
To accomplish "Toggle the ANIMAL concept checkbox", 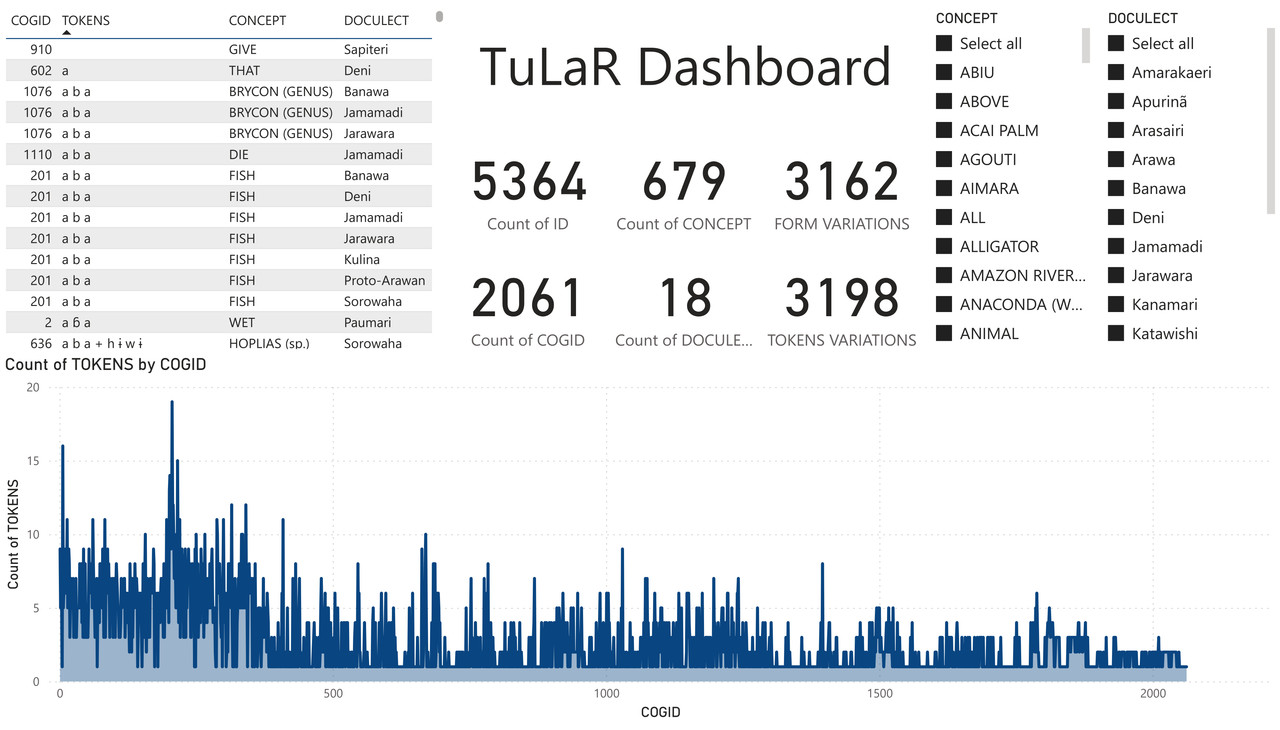I will pyautogui.click(x=943, y=333).
